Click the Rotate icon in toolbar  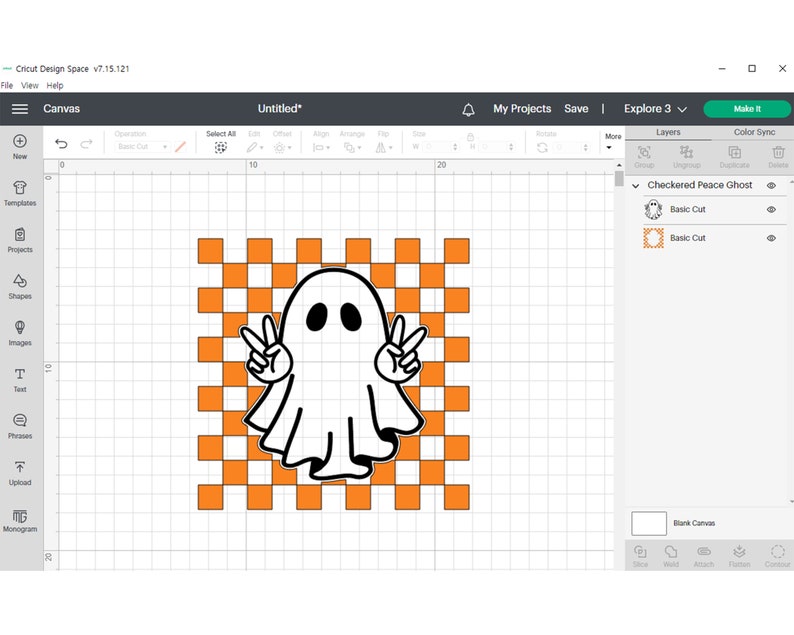click(542, 147)
